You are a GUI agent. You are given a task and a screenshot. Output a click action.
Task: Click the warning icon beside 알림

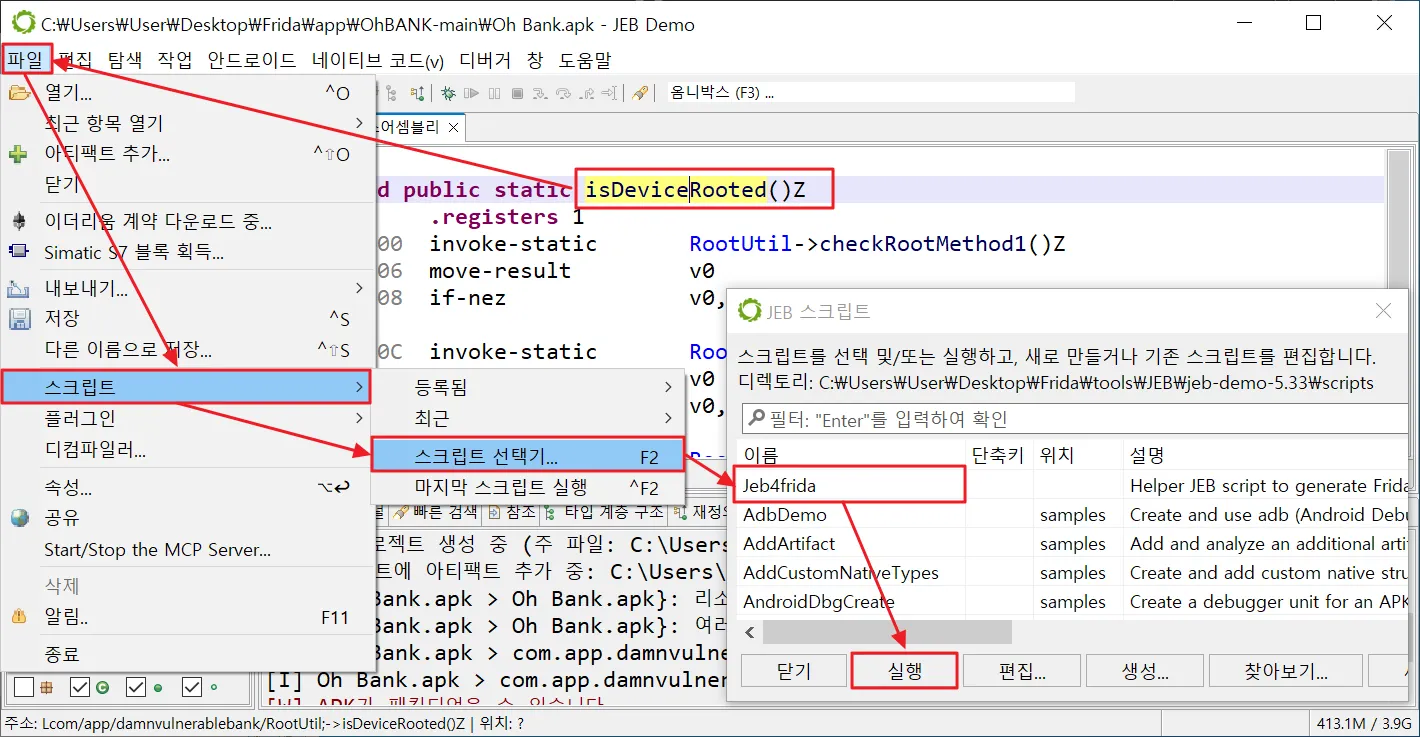click(19, 617)
